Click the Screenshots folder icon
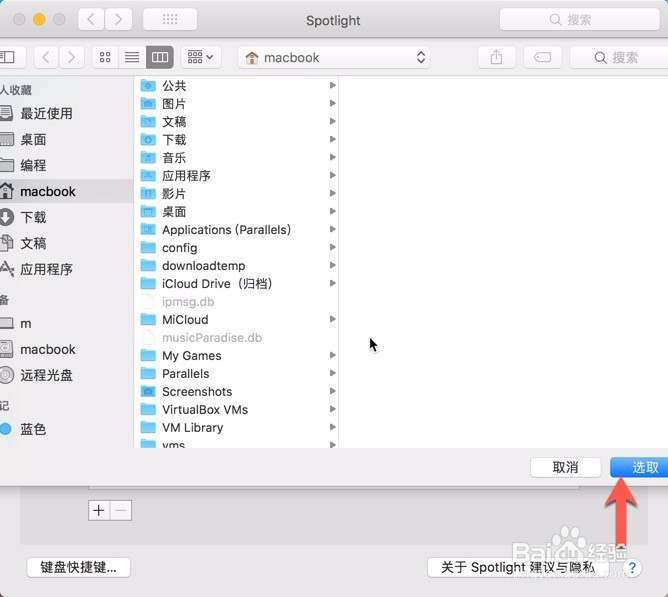 [x=148, y=391]
